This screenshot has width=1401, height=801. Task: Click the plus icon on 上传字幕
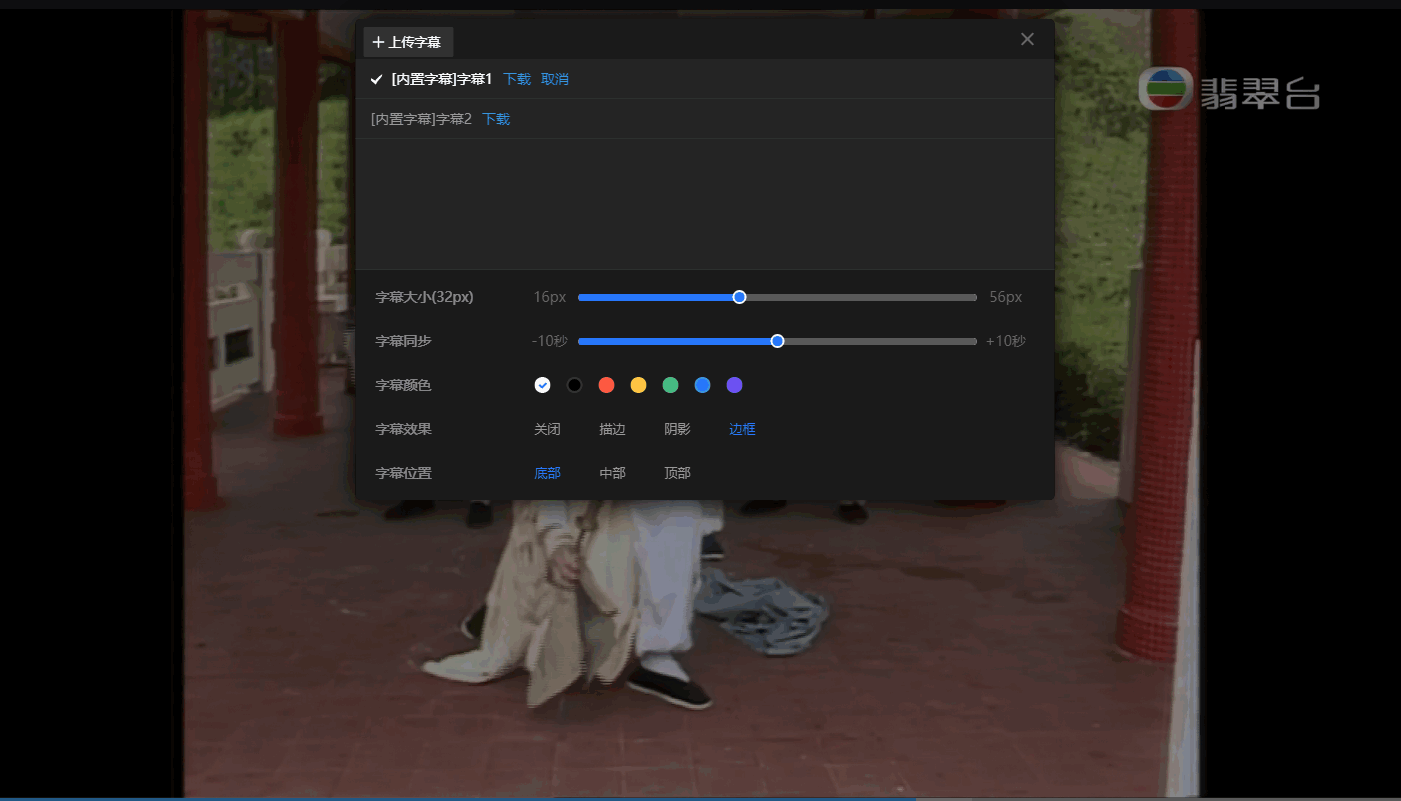click(379, 42)
